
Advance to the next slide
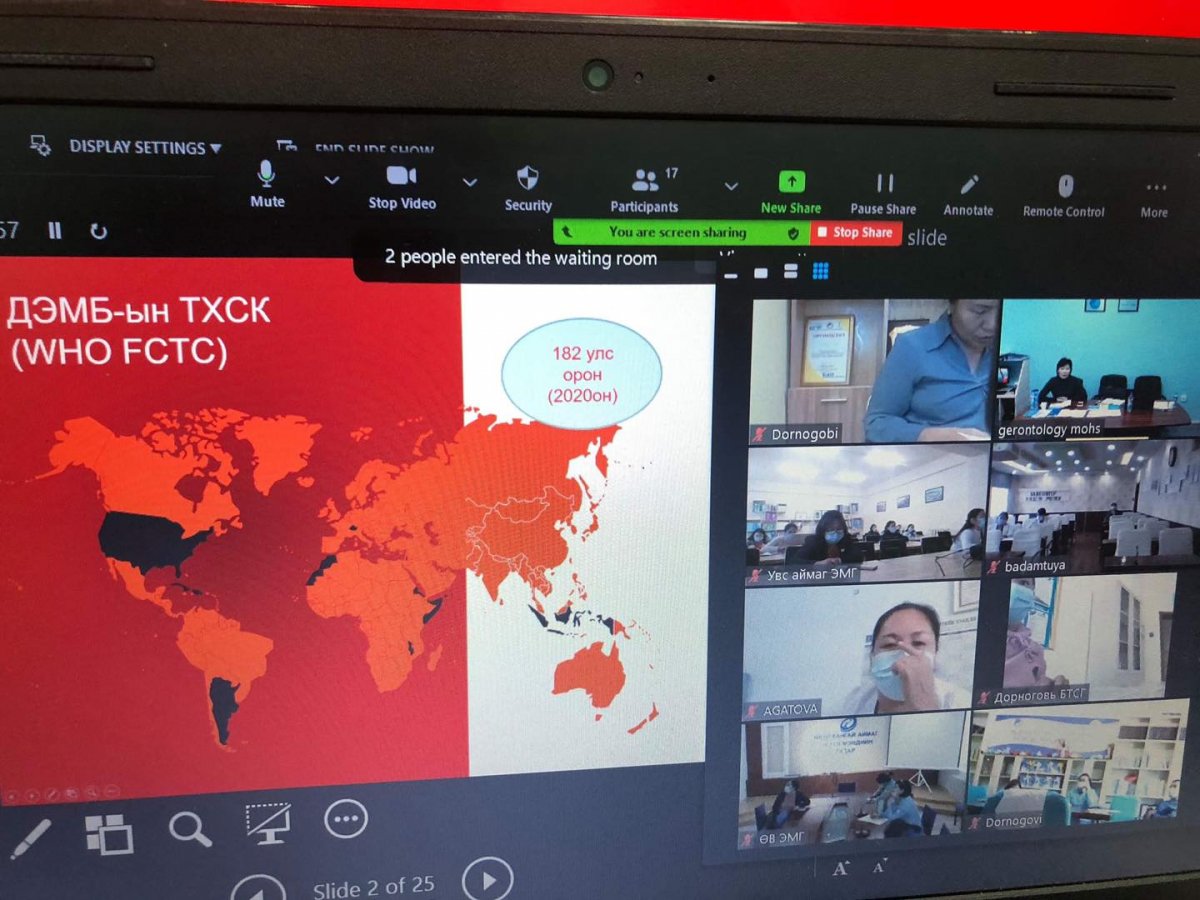(x=488, y=880)
